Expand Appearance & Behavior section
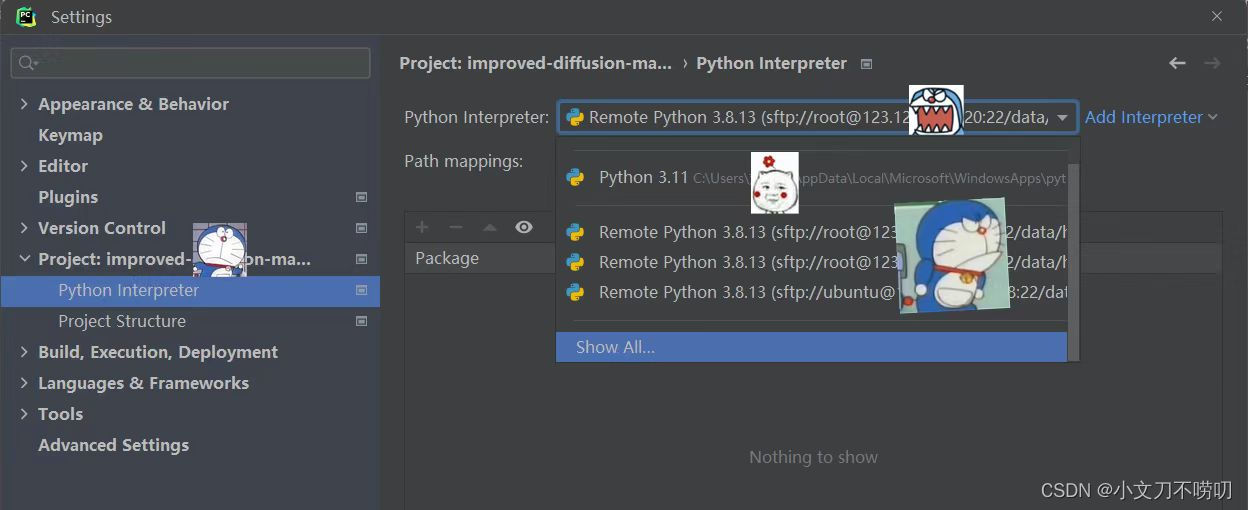Image resolution: width=1248 pixels, height=510 pixels. click(24, 104)
